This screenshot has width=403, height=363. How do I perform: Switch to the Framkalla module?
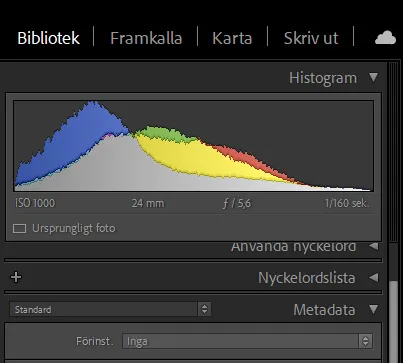pos(146,38)
